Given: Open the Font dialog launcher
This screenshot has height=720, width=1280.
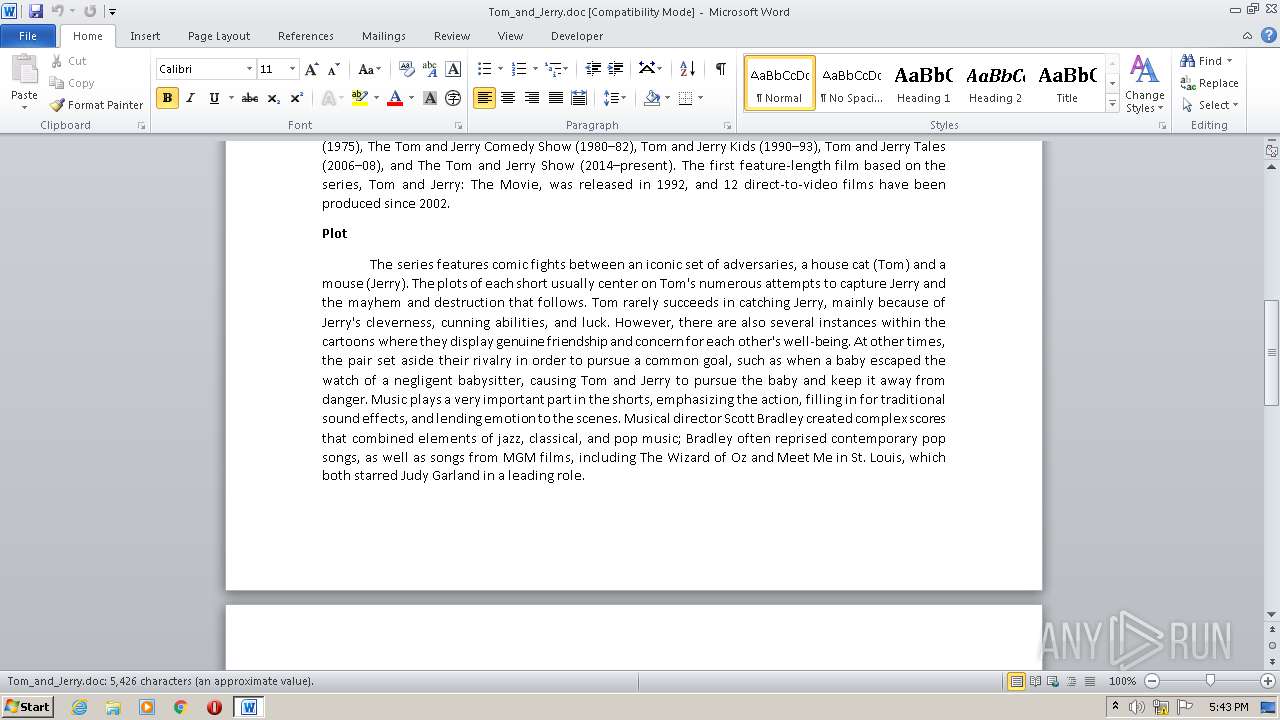Looking at the screenshot, I should 459,126.
